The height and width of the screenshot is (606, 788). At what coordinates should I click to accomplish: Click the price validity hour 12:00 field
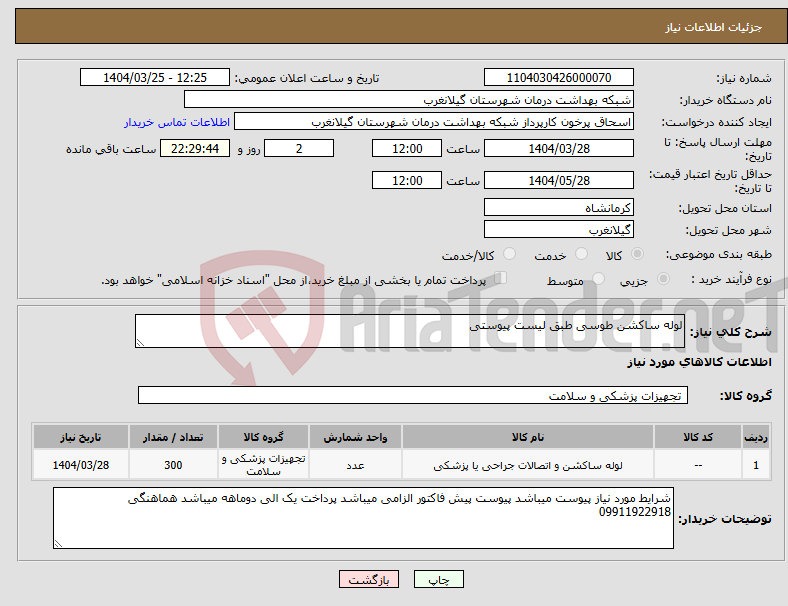[407, 180]
